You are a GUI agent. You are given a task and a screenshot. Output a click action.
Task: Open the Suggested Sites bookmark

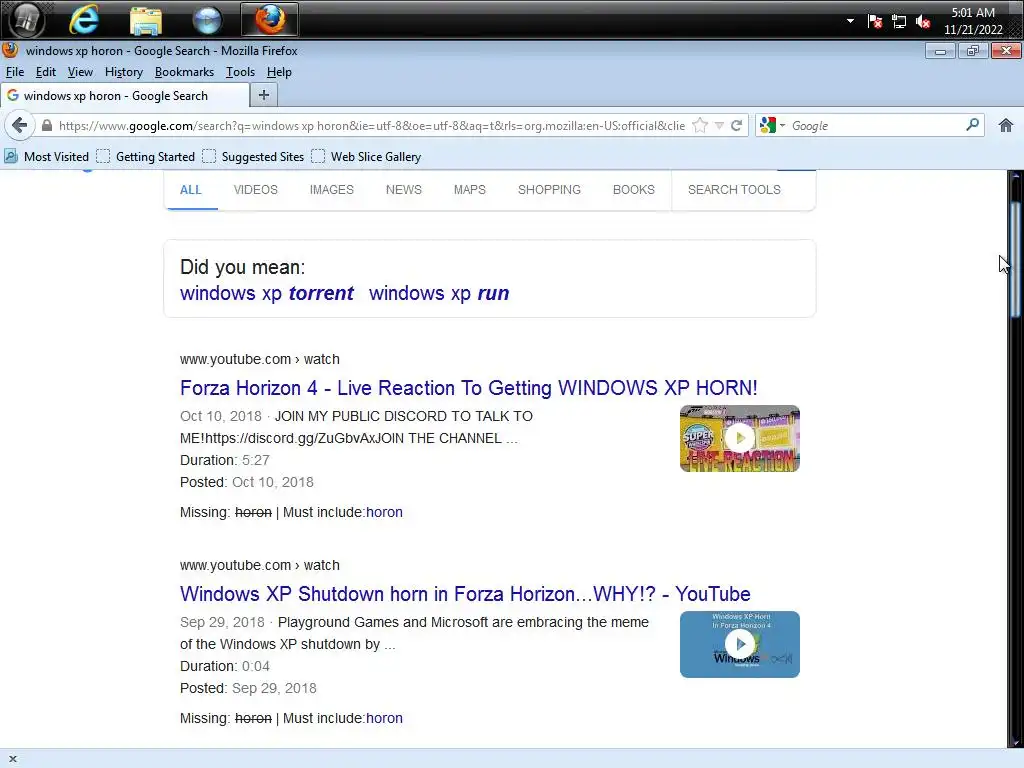(x=253, y=157)
